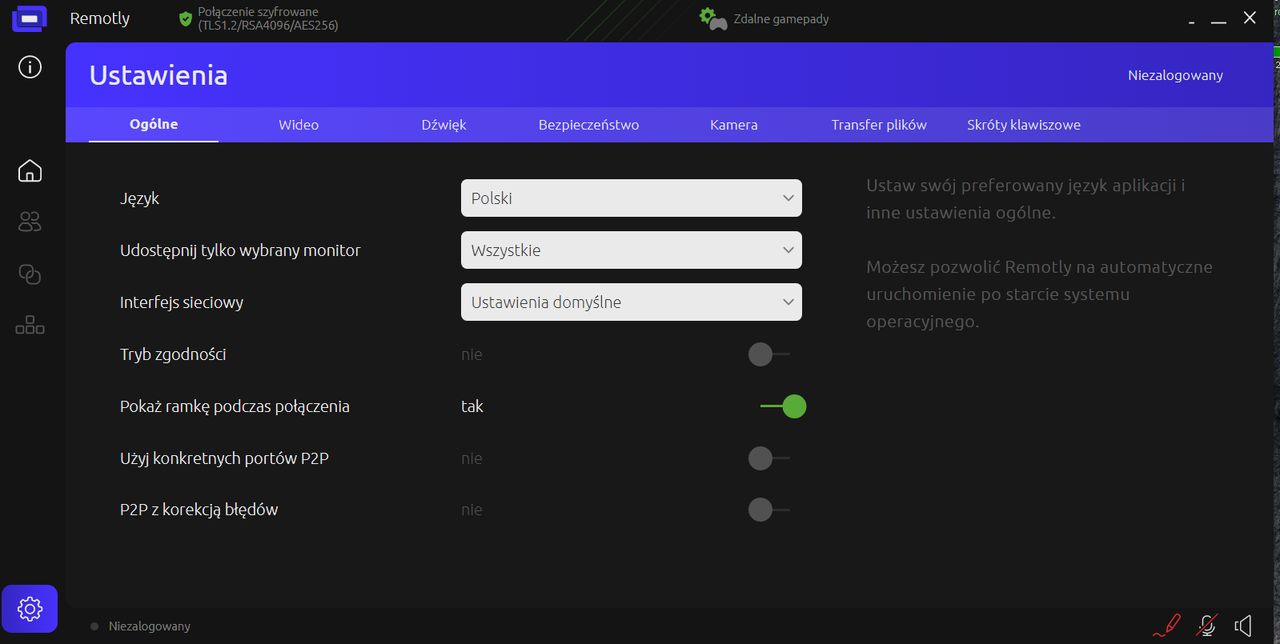
Task: Click Pokaż ramkę podczas połączenia label
Action: click(235, 406)
